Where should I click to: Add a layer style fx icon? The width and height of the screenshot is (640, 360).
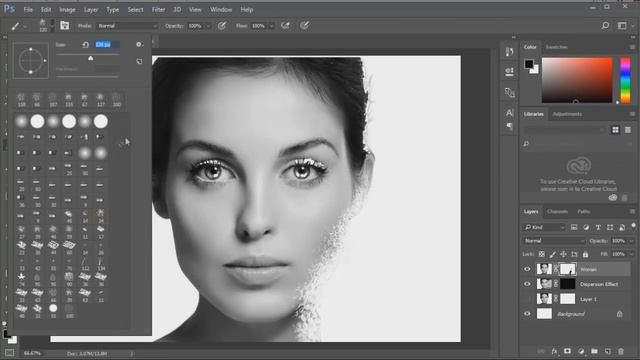coord(554,351)
